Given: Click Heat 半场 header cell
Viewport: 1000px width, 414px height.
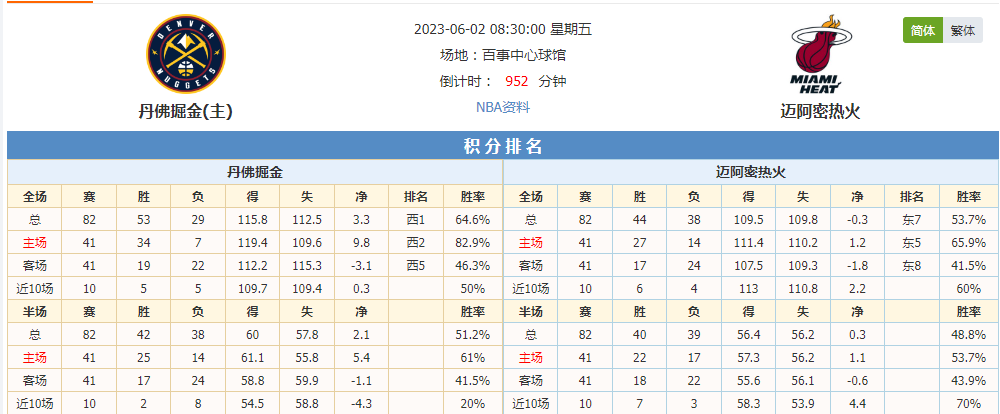Looking at the screenshot, I should coord(531,312).
